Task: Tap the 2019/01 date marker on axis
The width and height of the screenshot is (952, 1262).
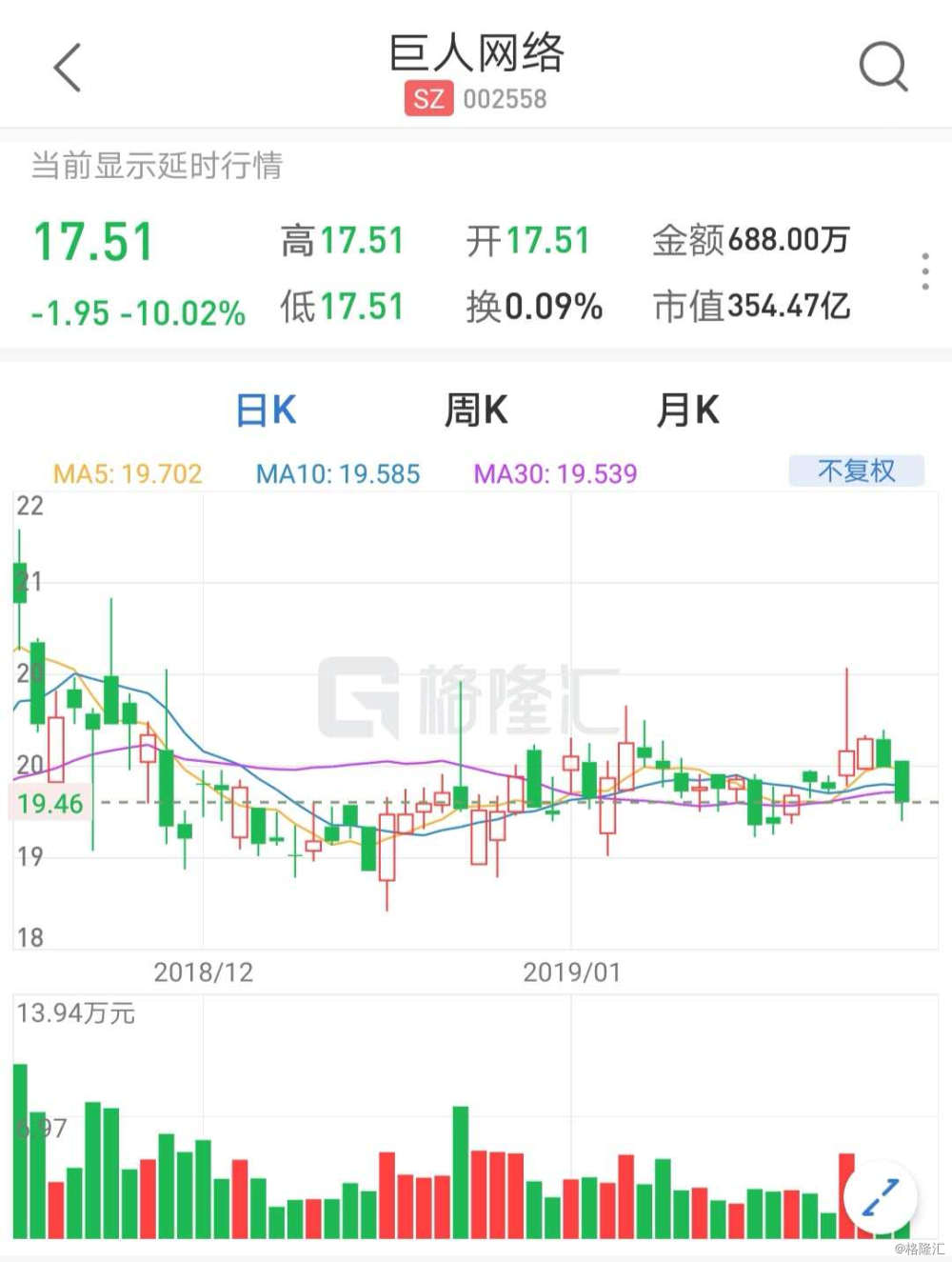Action: coord(571,972)
